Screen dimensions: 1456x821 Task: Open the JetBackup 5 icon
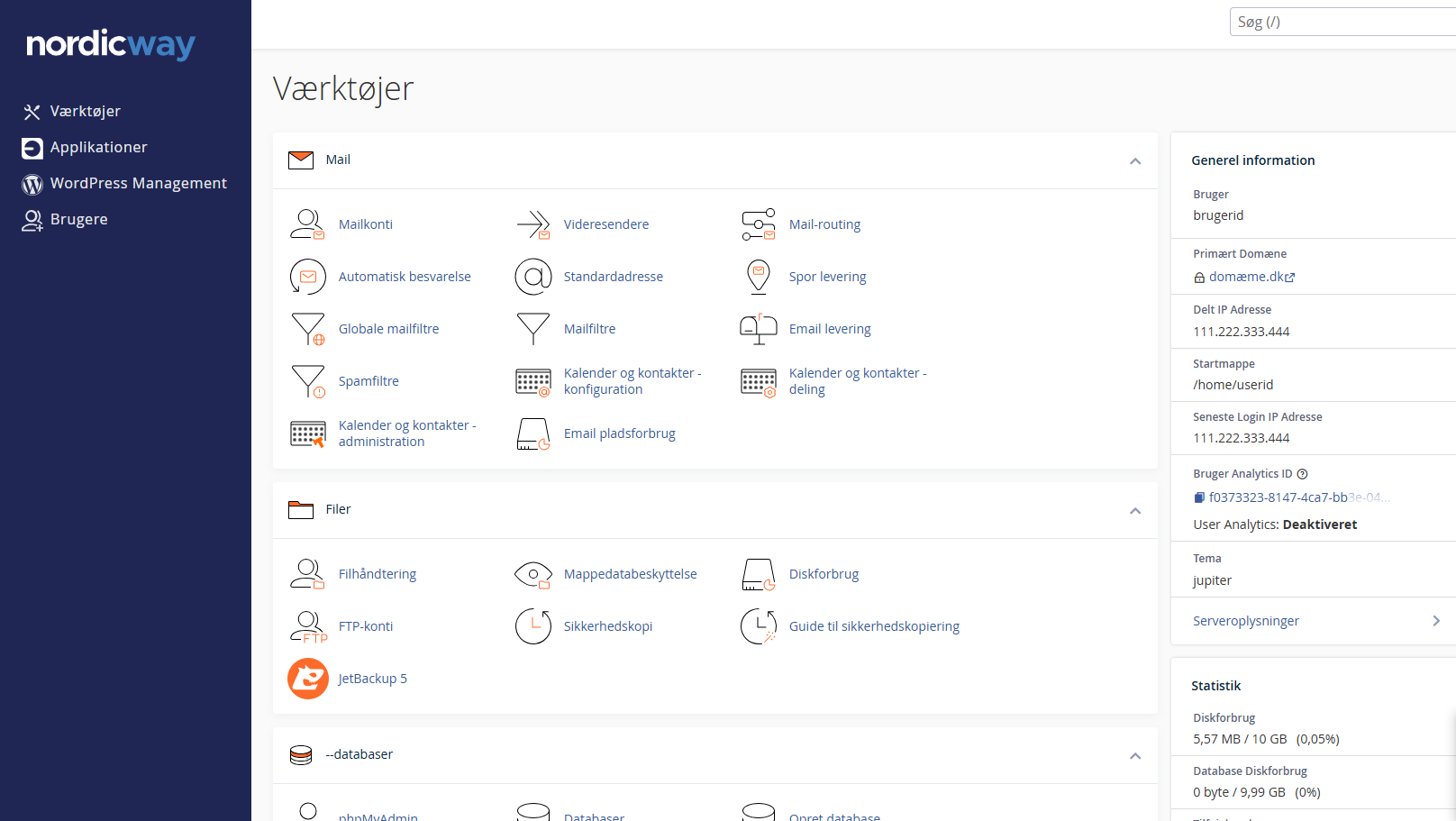(x=307, y=679)
